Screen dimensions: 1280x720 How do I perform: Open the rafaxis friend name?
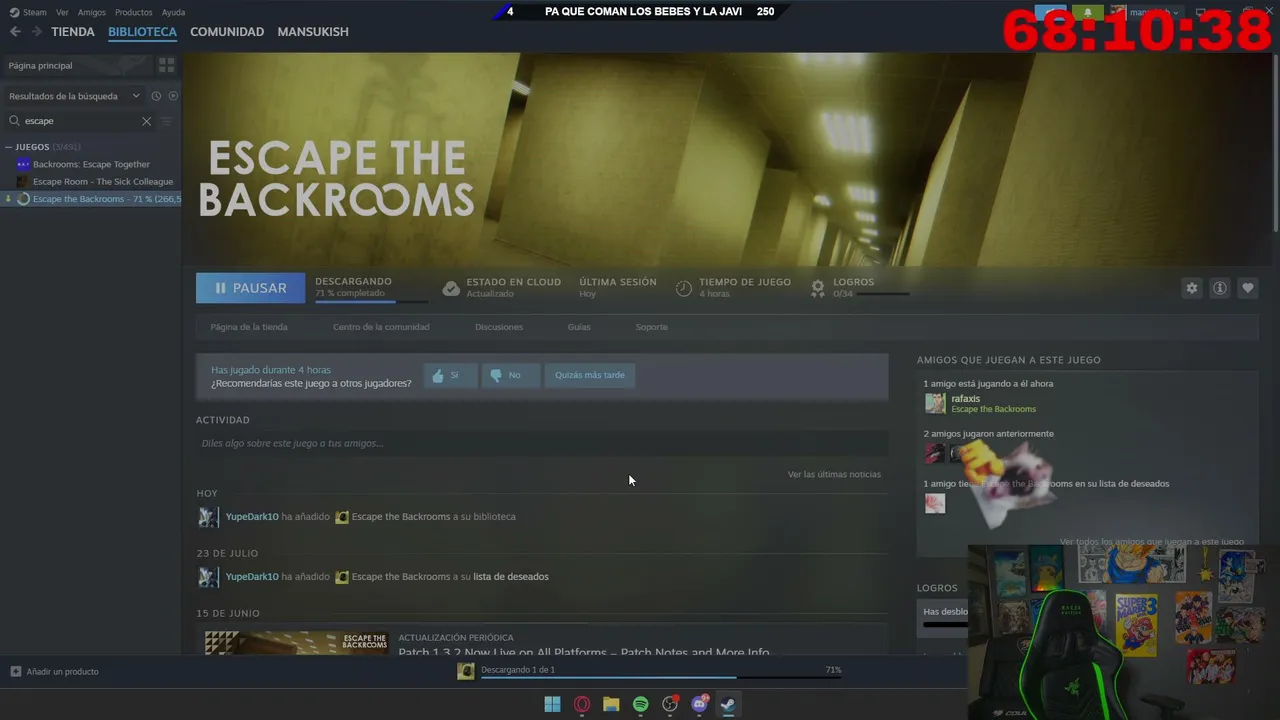[966, 399]
